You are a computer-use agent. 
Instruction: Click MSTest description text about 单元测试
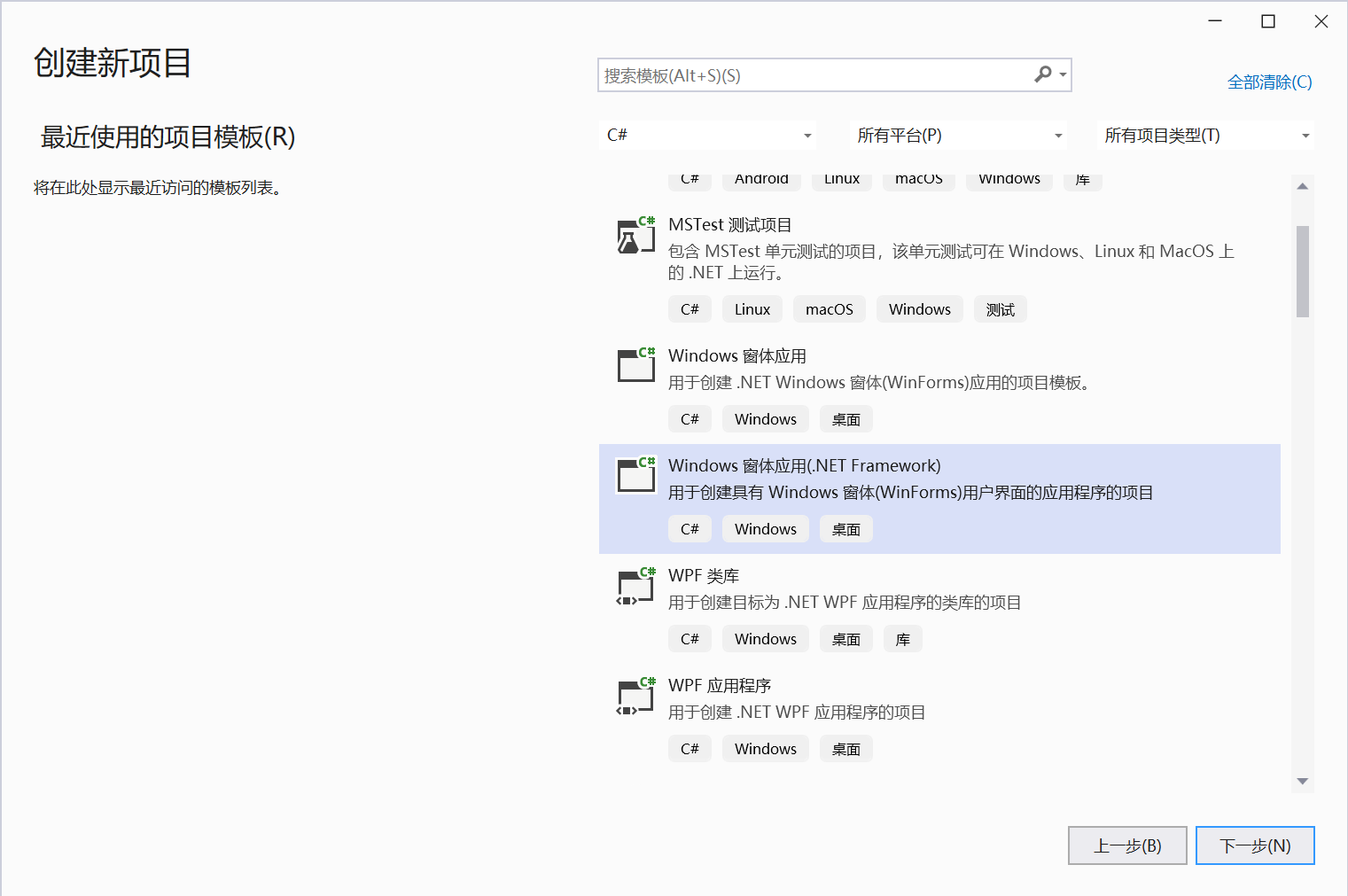point(951,262)
